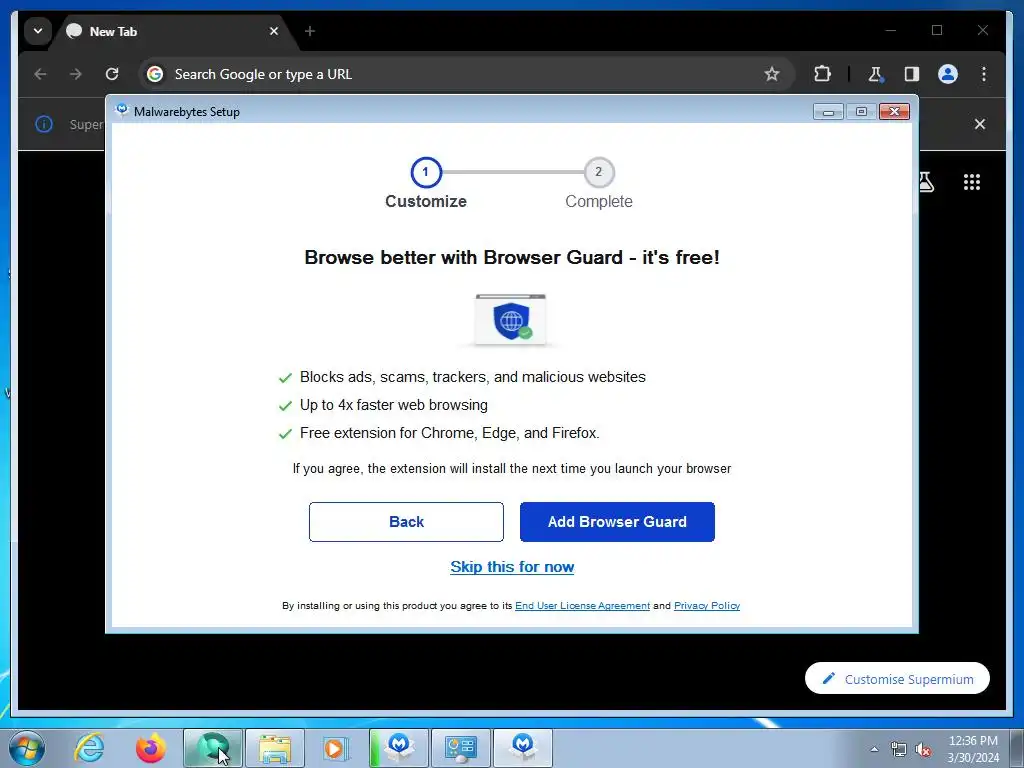
Task: Select step 2 Complete circle
Action: click(599, 172)
